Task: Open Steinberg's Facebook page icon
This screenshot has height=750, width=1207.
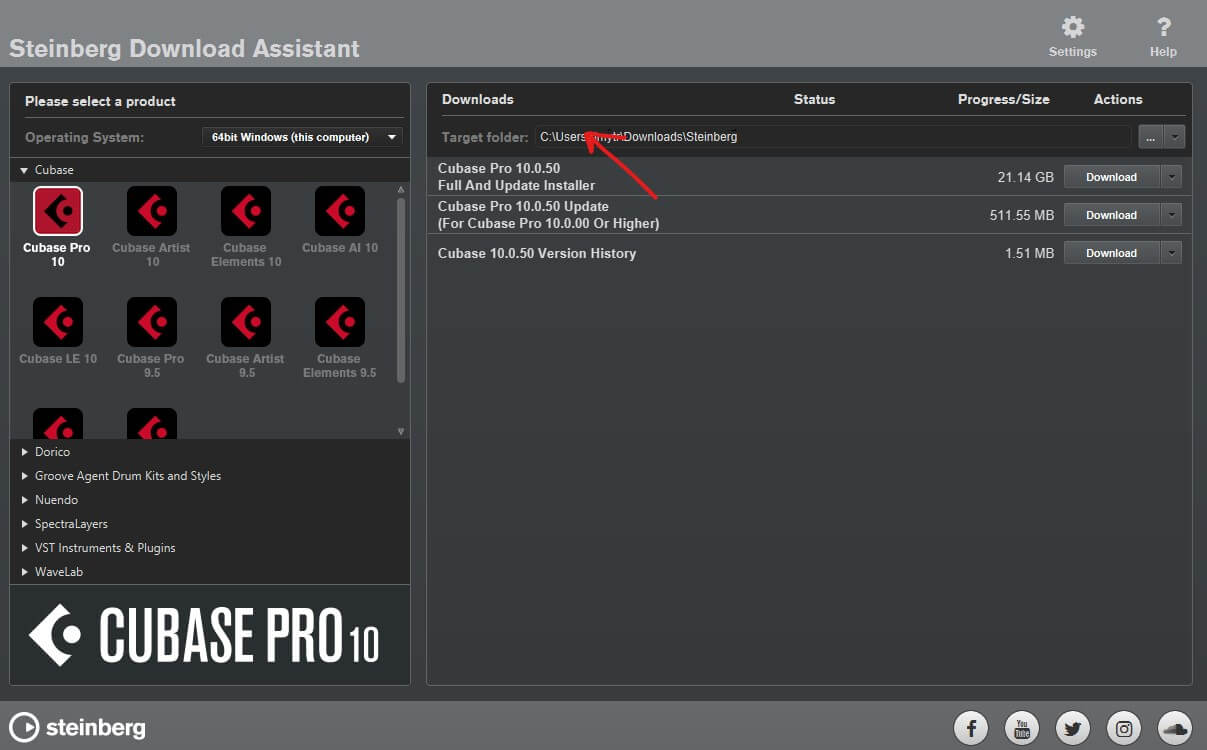Action: pyautogui.click(x=971, y=727)
